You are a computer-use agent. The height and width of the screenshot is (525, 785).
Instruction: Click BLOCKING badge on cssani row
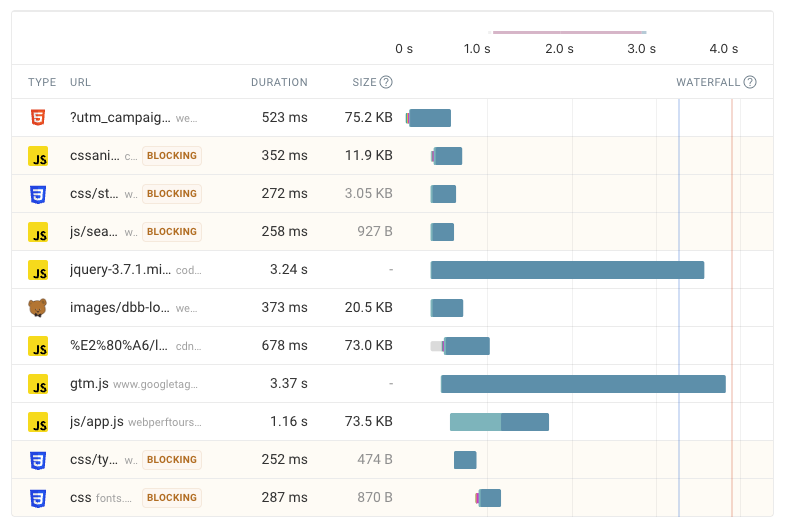click(x=172, y=156)
